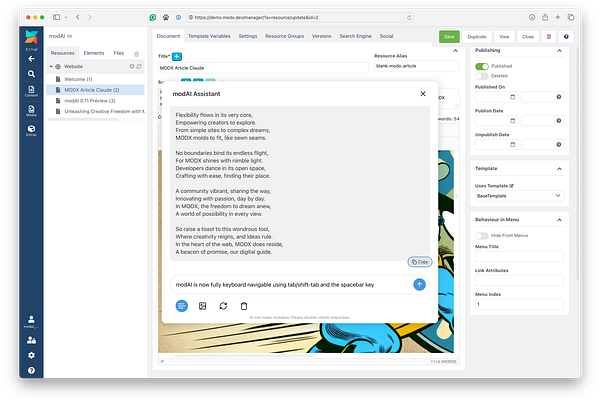The width and height of the screenshot is (600, 400).
Task: Collapse the Website tree node
Action: coord(51,67)
